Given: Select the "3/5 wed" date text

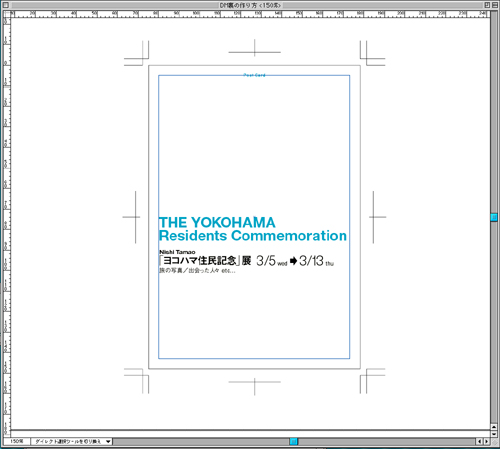Looking at the screenshot, I should click(x=271, y=261).
